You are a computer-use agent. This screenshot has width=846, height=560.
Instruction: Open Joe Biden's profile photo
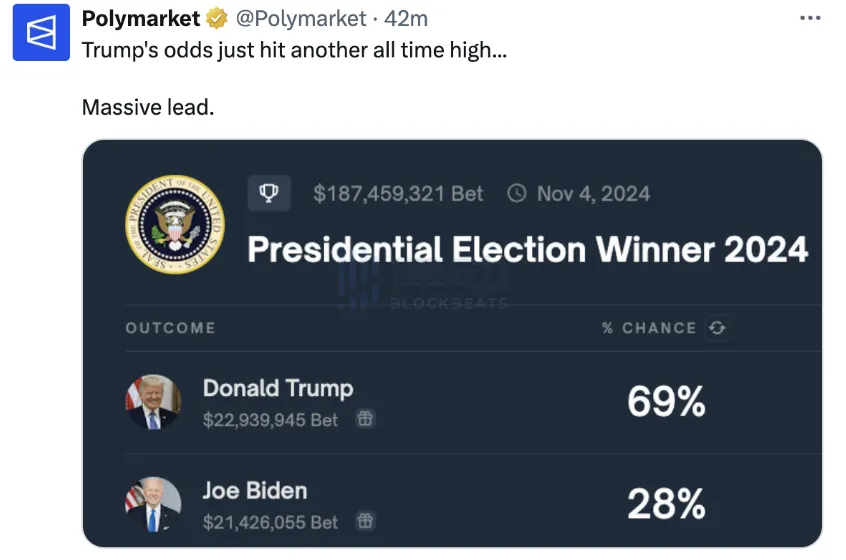(x=153, y=504)
